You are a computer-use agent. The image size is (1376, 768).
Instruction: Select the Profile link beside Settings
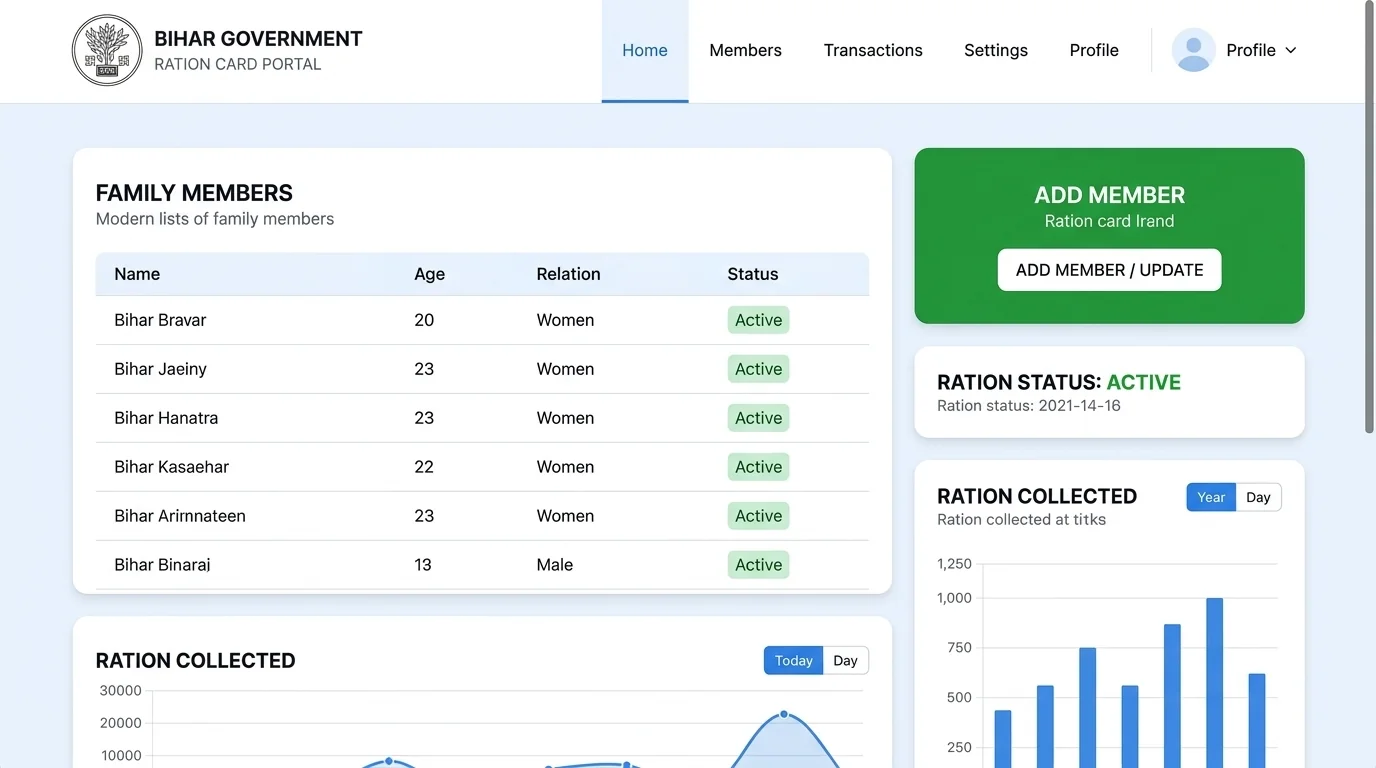(1094, 50)
